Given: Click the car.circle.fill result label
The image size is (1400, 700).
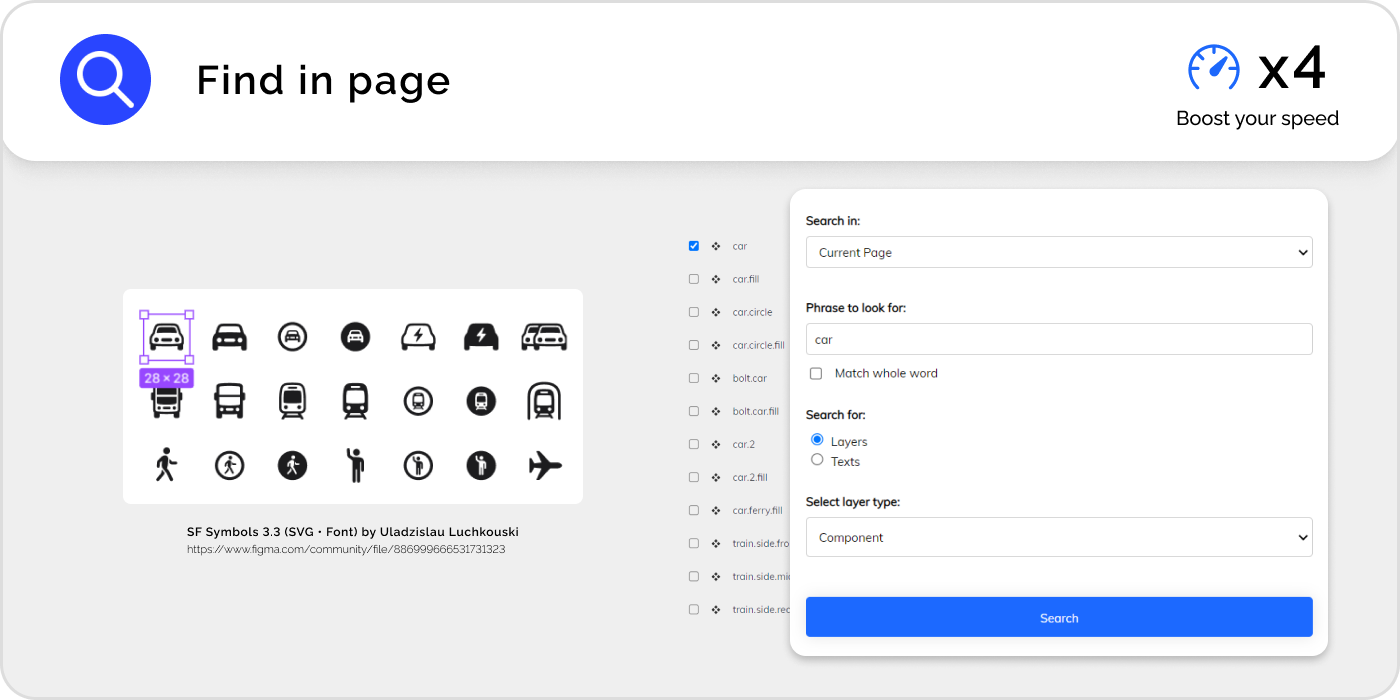Looking at the screenshot, I should point(758,345).
